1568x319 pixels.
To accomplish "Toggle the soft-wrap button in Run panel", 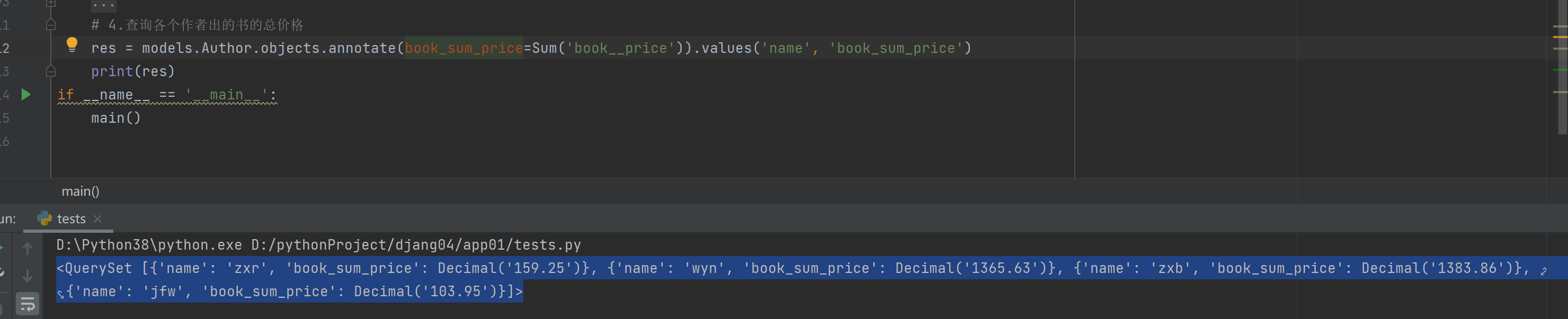I will [x=28, y=304].
